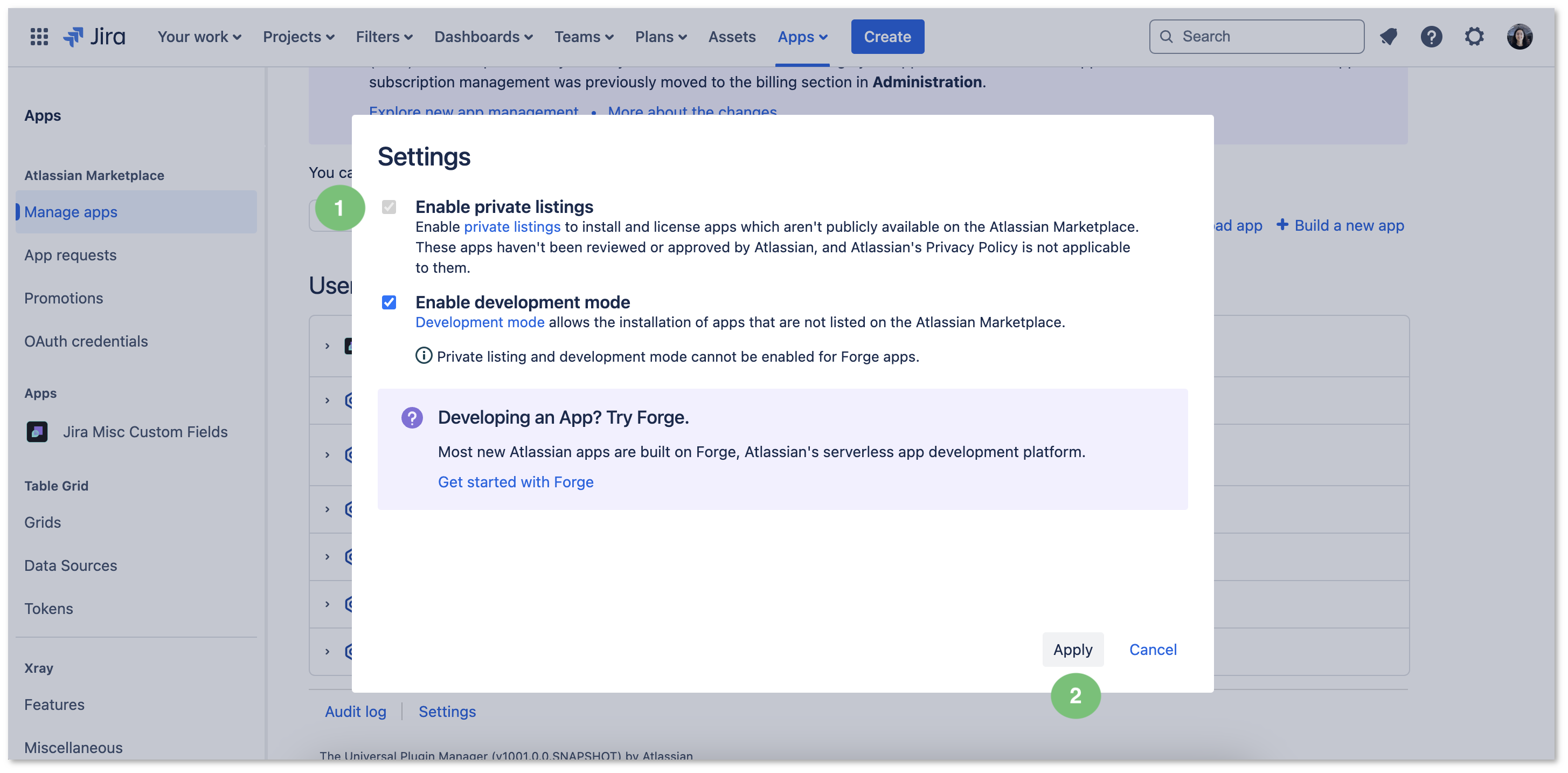Click the info icon next to Forge apps note
1568x773 pixels.
tap(424, 356)
